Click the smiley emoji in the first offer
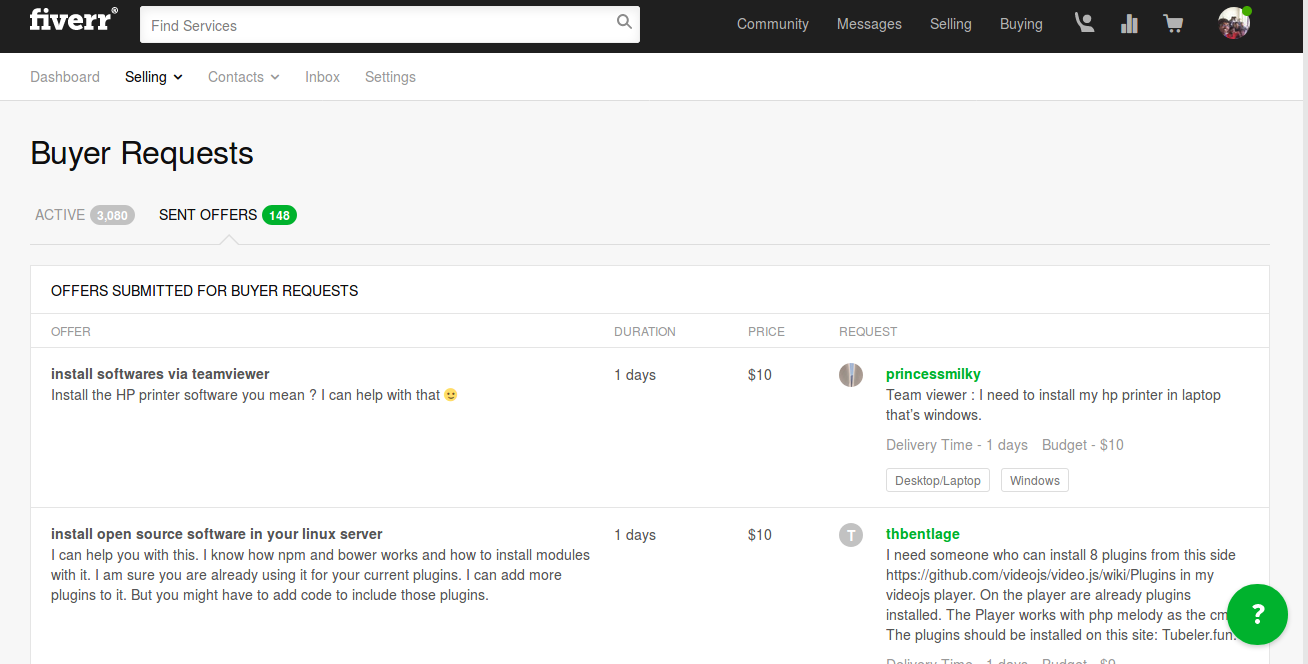Image resolution: width=1308 pixels, height=664 pixels. coord(451,395)
